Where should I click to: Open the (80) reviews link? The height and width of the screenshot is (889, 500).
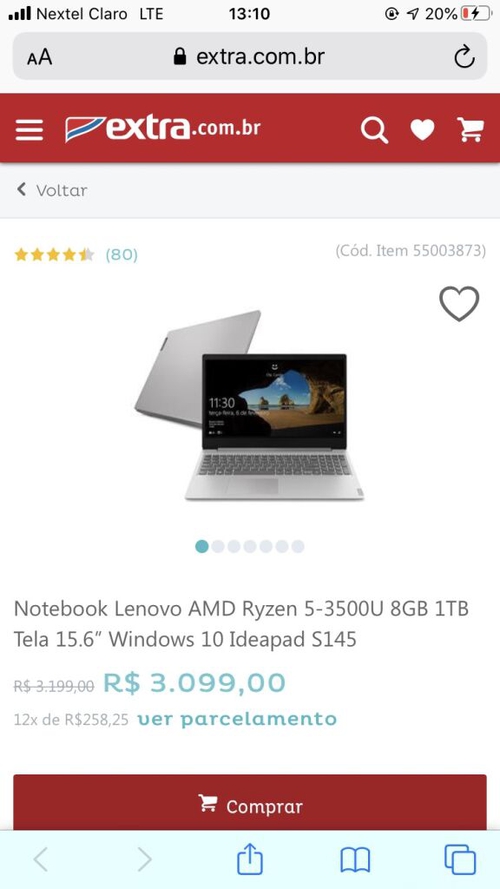pos(121,255)
